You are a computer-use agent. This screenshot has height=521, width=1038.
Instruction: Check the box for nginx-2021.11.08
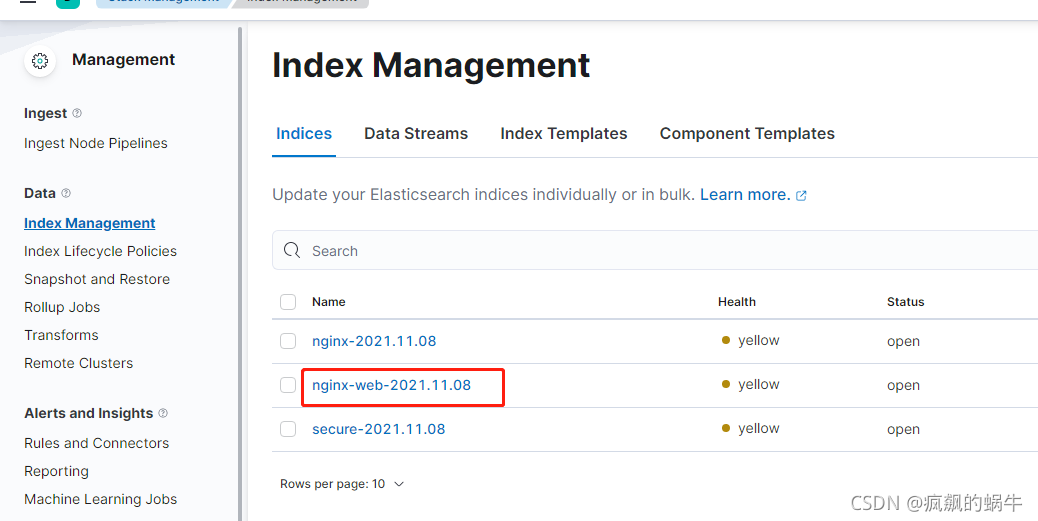(288, 341)
